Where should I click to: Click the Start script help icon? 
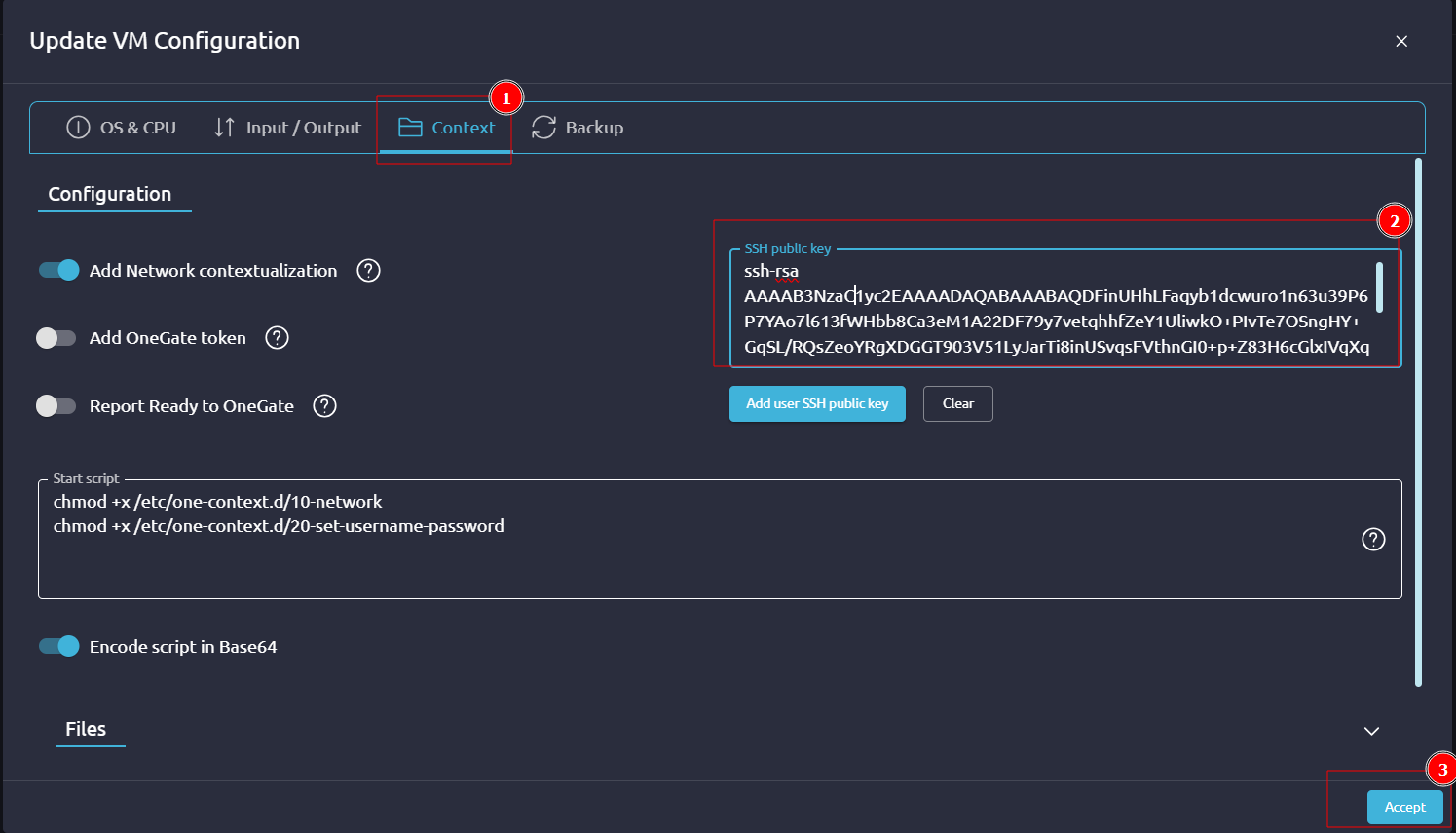pos(1373,540)
